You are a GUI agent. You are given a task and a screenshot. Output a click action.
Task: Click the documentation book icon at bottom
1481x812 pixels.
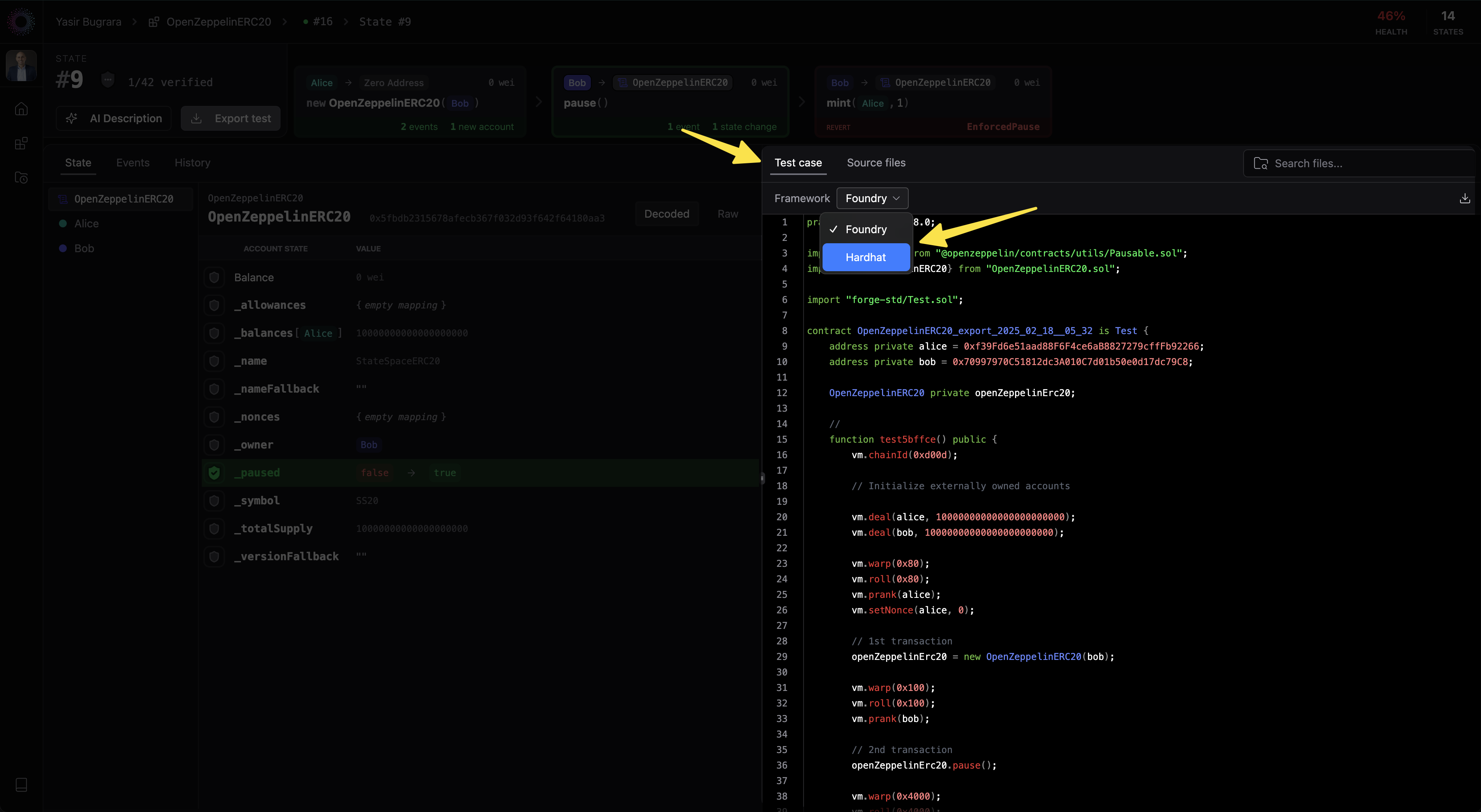click(x=21, y=784)
